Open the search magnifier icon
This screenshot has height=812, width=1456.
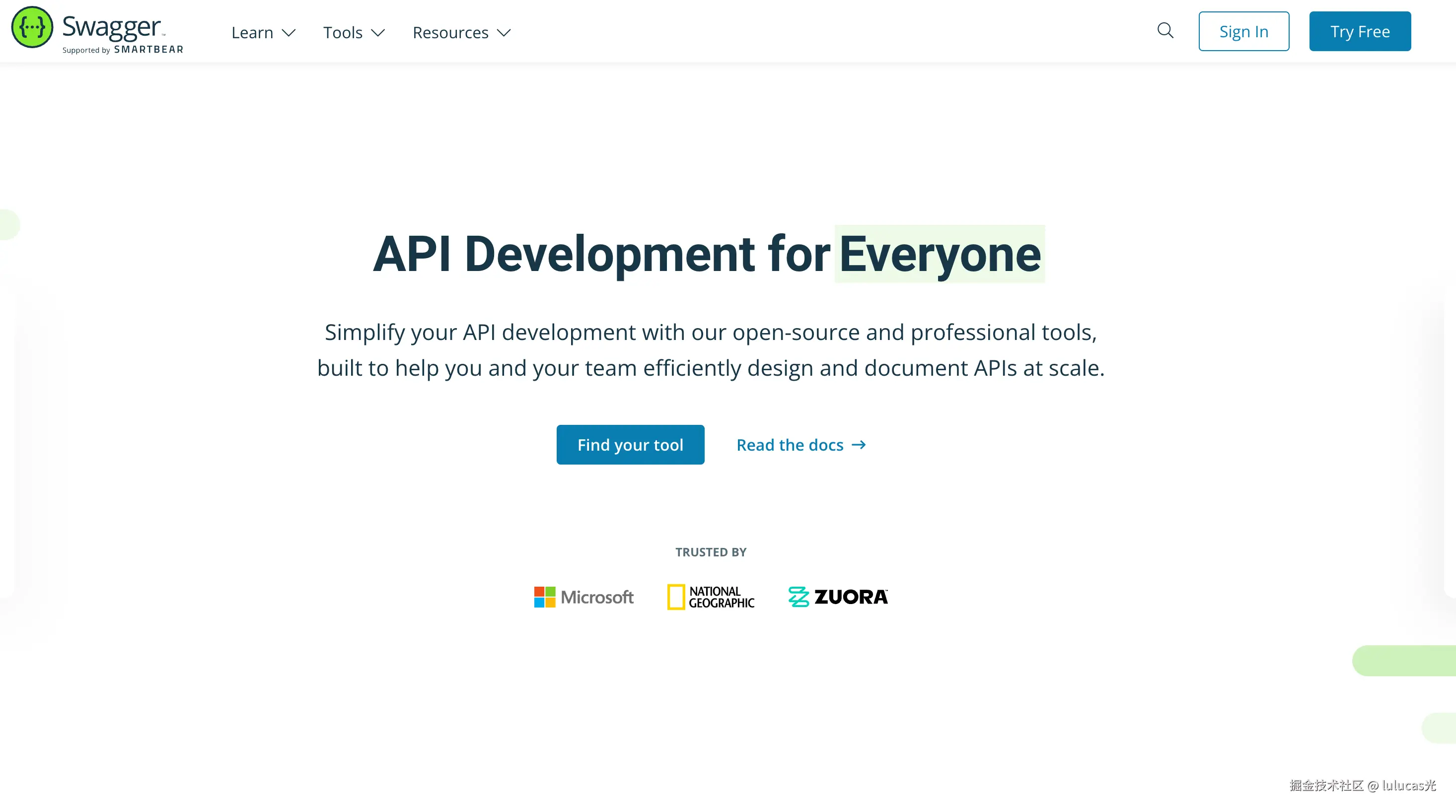point(1165,30)
